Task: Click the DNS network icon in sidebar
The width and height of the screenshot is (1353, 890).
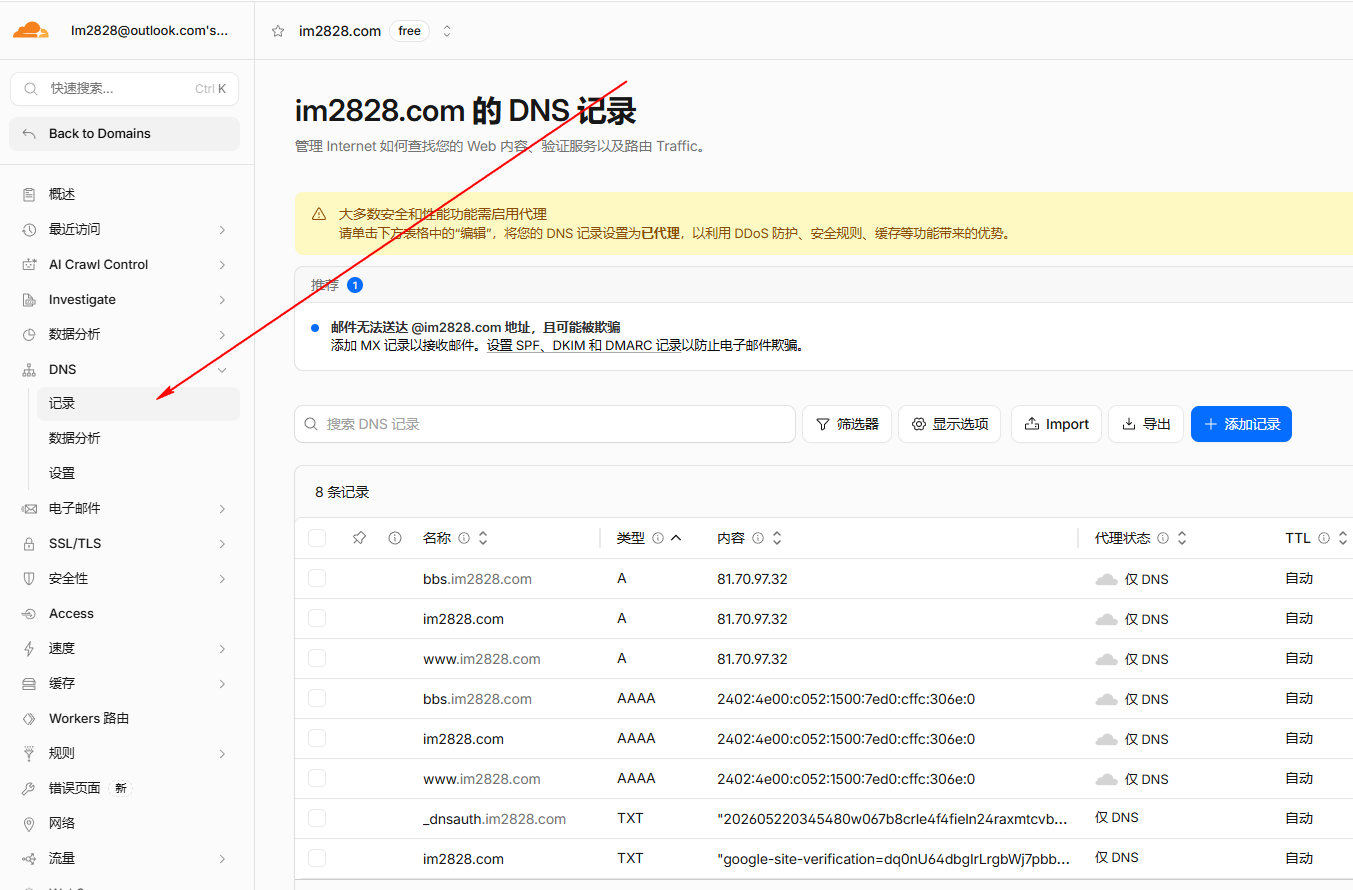Action: (29, 369)
